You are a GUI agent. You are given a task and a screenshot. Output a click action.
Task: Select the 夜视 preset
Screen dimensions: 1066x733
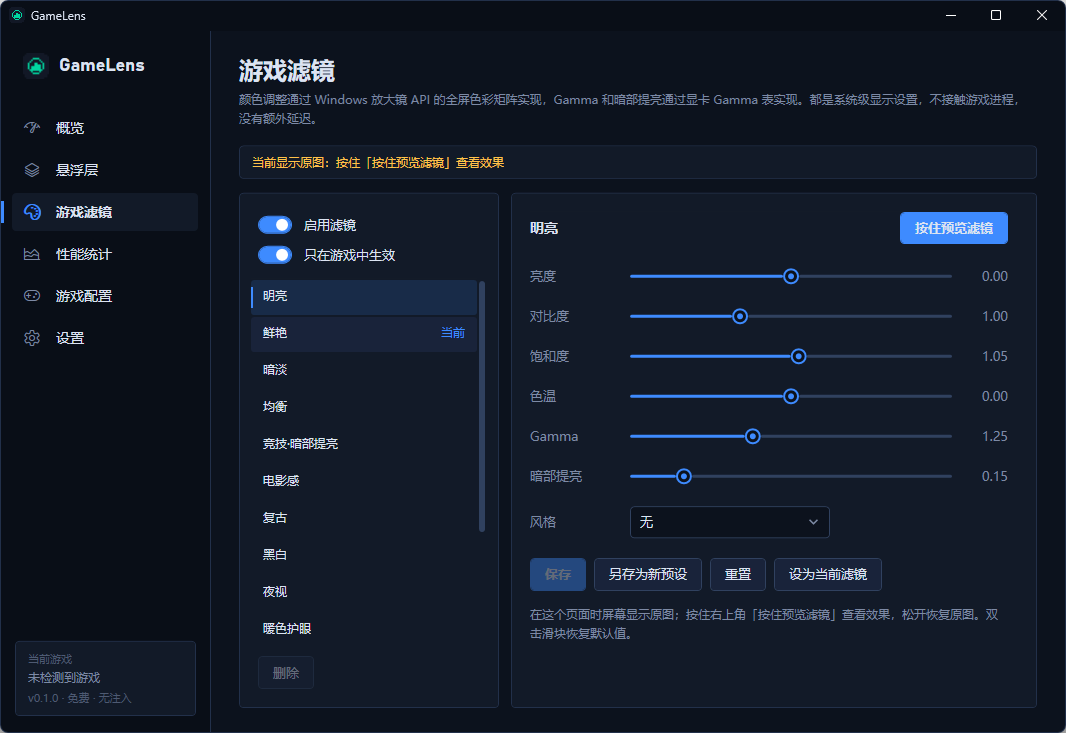(364, 592)
